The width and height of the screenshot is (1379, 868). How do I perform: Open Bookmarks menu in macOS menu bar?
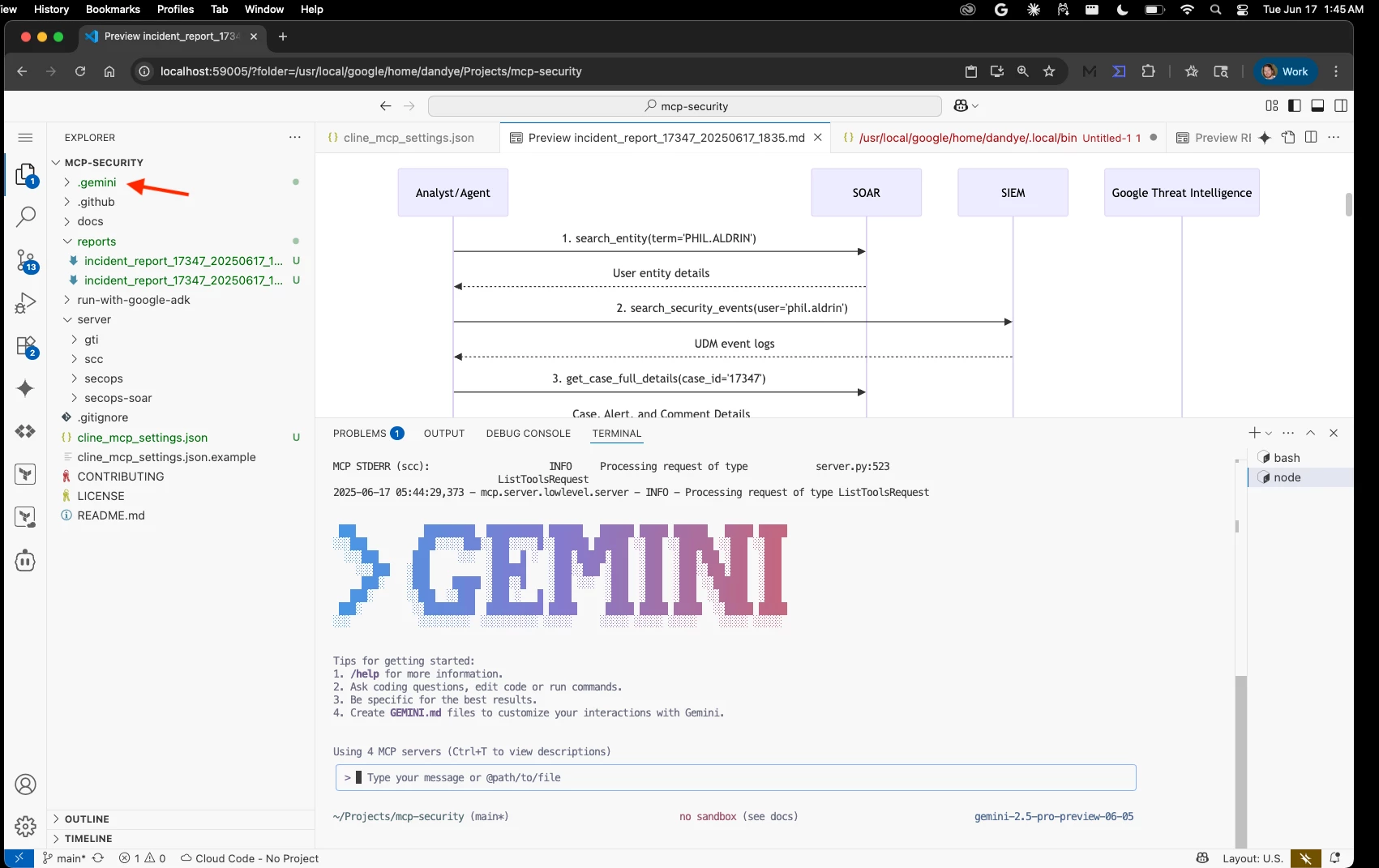pyautogui.click(x=113, y=9)
